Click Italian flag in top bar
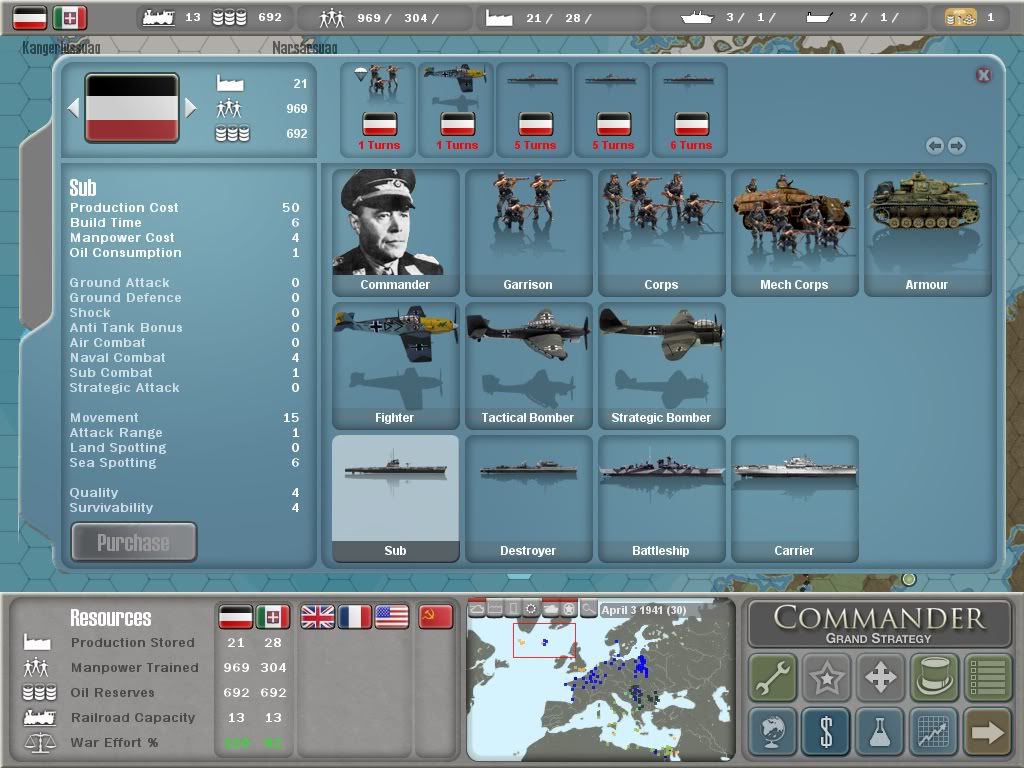This screenshot has height=768, width=1024. point(70,18)
